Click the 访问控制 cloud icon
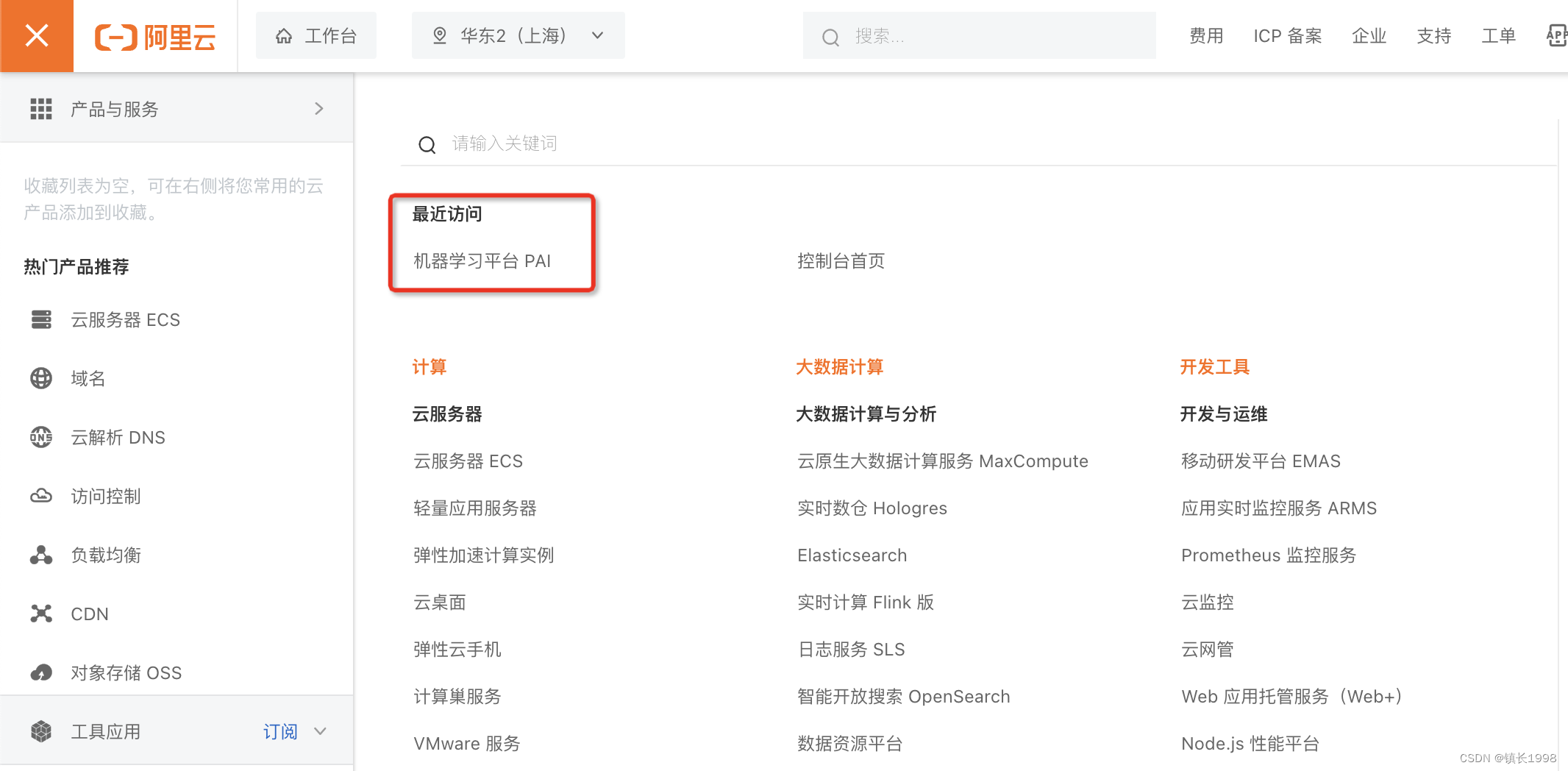 tap(41, 496)
